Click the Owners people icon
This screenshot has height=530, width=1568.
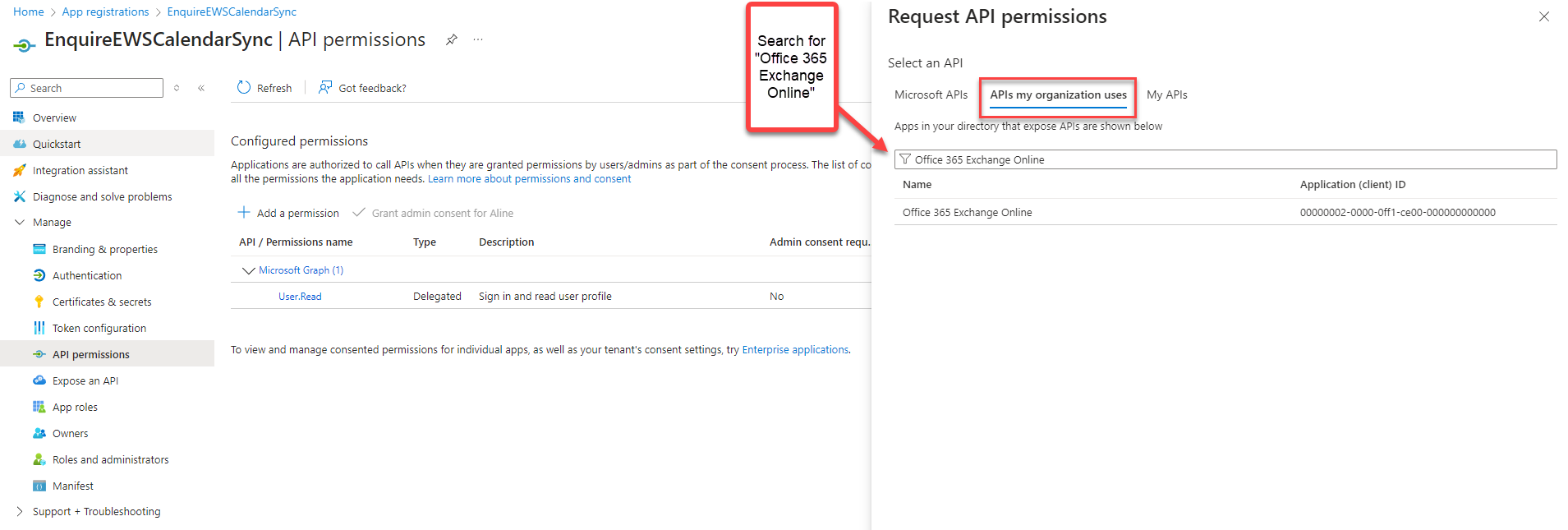coord(39,433)
